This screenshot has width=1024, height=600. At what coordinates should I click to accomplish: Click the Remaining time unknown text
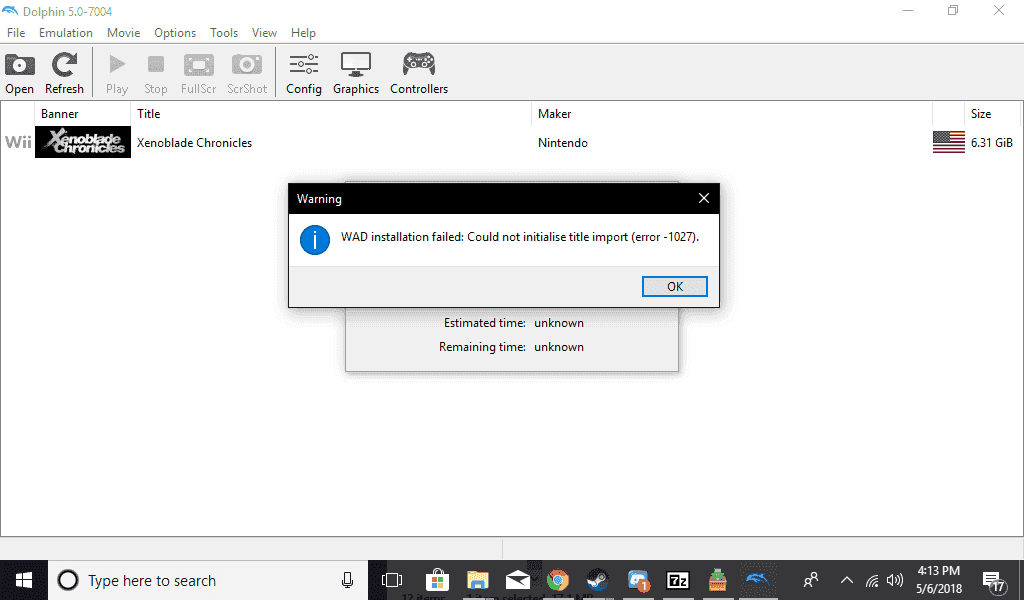pyautogui.click(x=511, y=347)
